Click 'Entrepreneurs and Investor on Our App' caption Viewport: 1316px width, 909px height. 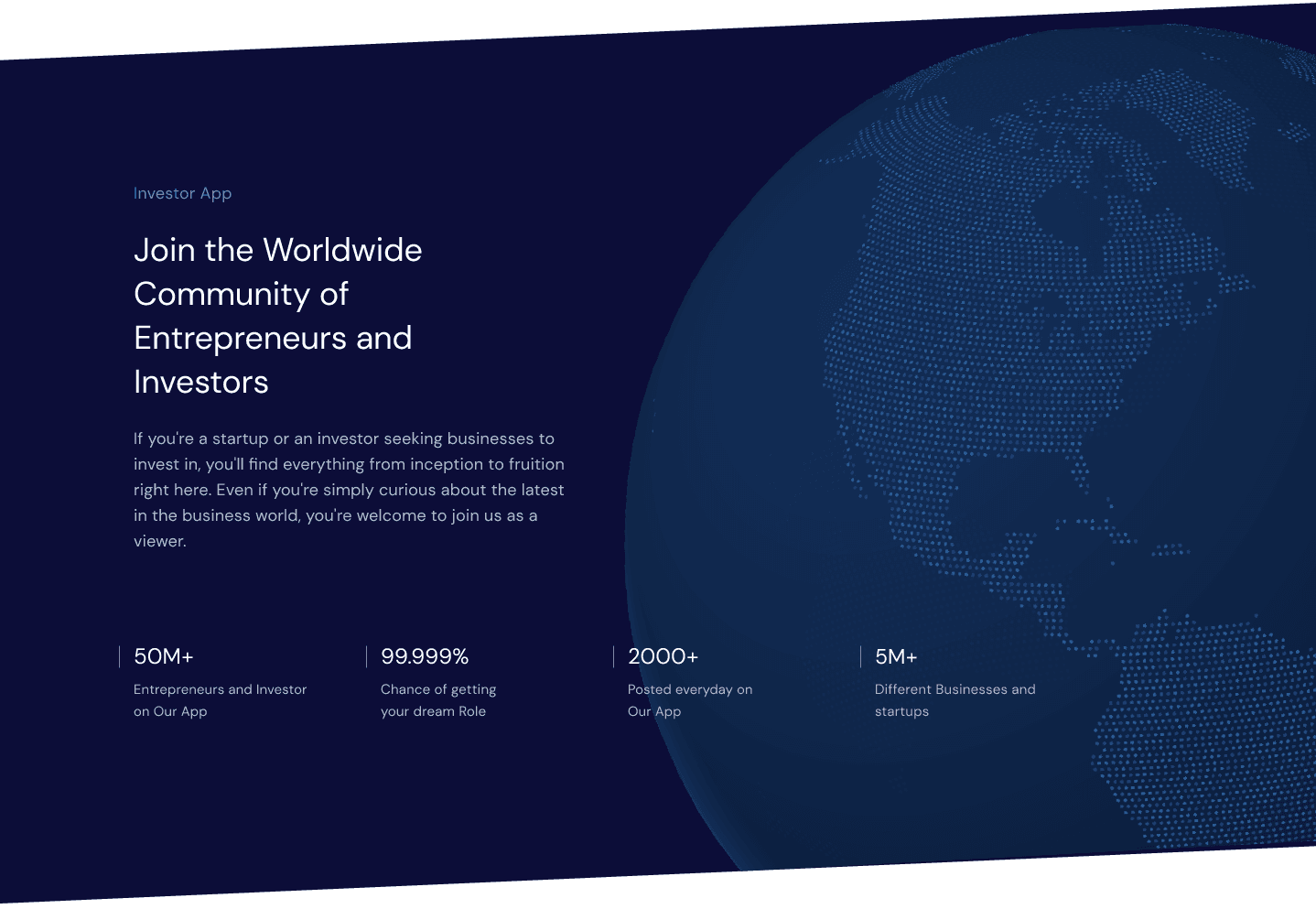[x=220, y=700]
